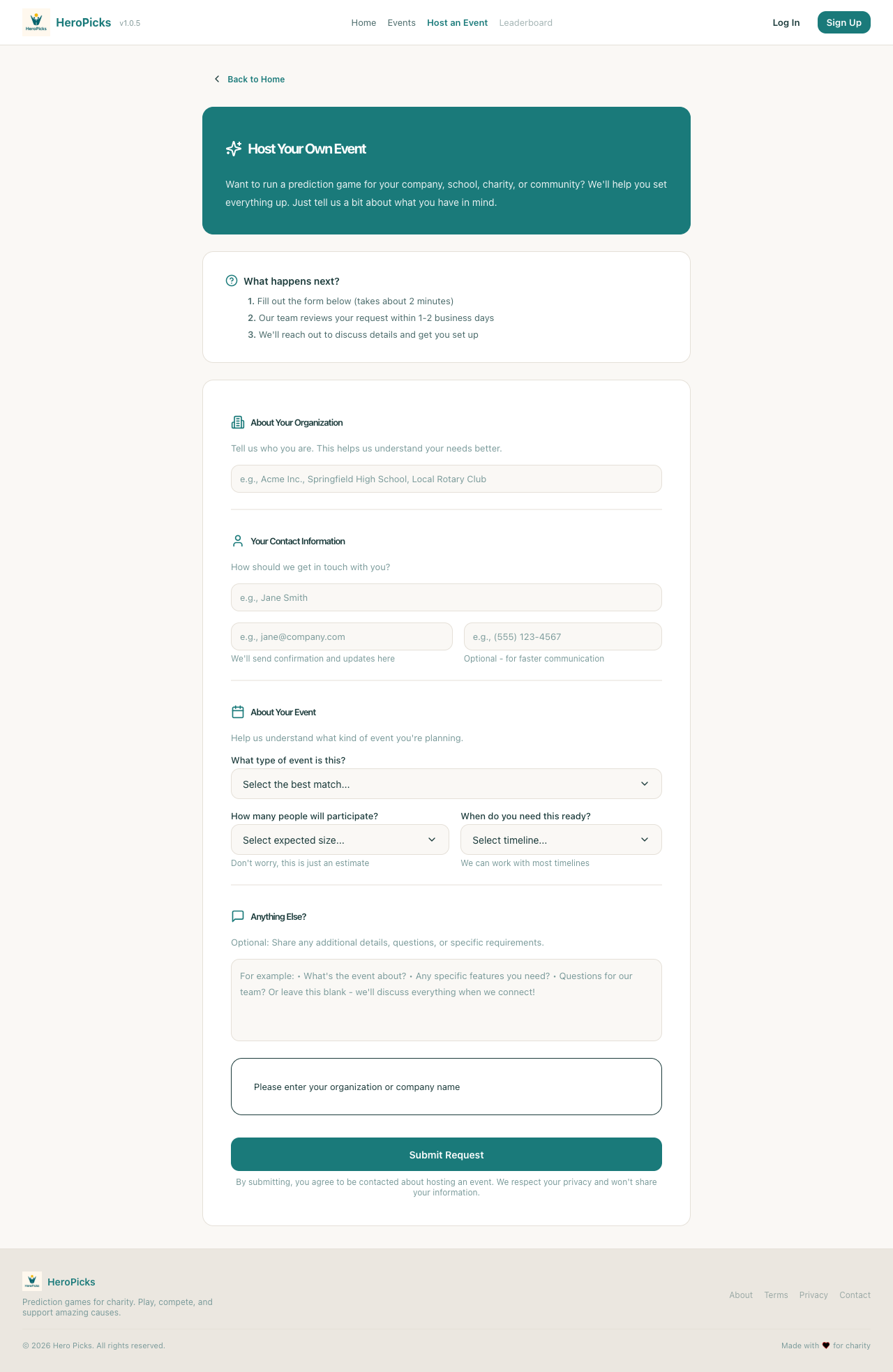Click the building icon for Organization section
Viewport: 893px width, 1372px height.
238,422
